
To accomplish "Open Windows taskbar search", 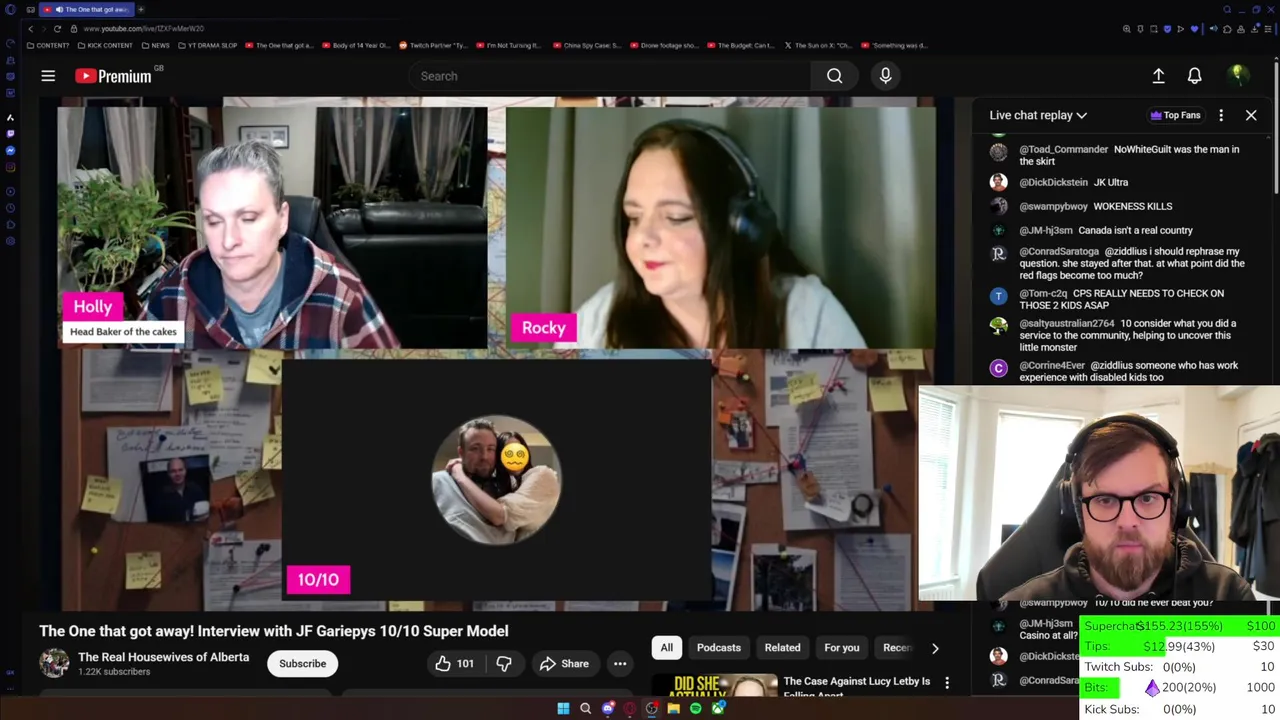I will pos(585,709).
